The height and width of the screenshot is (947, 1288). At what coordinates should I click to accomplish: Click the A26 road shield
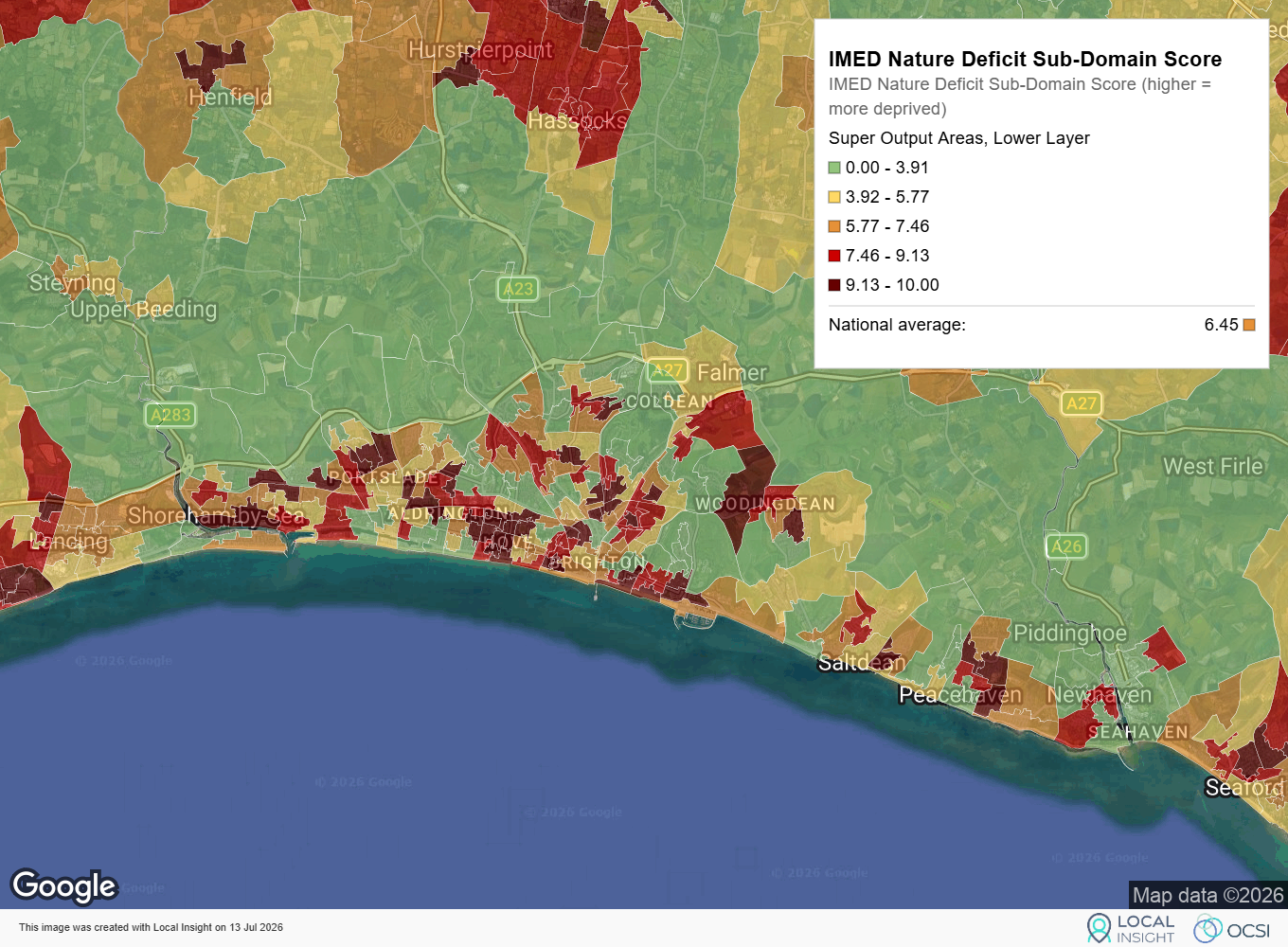[x=1066, y=546]
